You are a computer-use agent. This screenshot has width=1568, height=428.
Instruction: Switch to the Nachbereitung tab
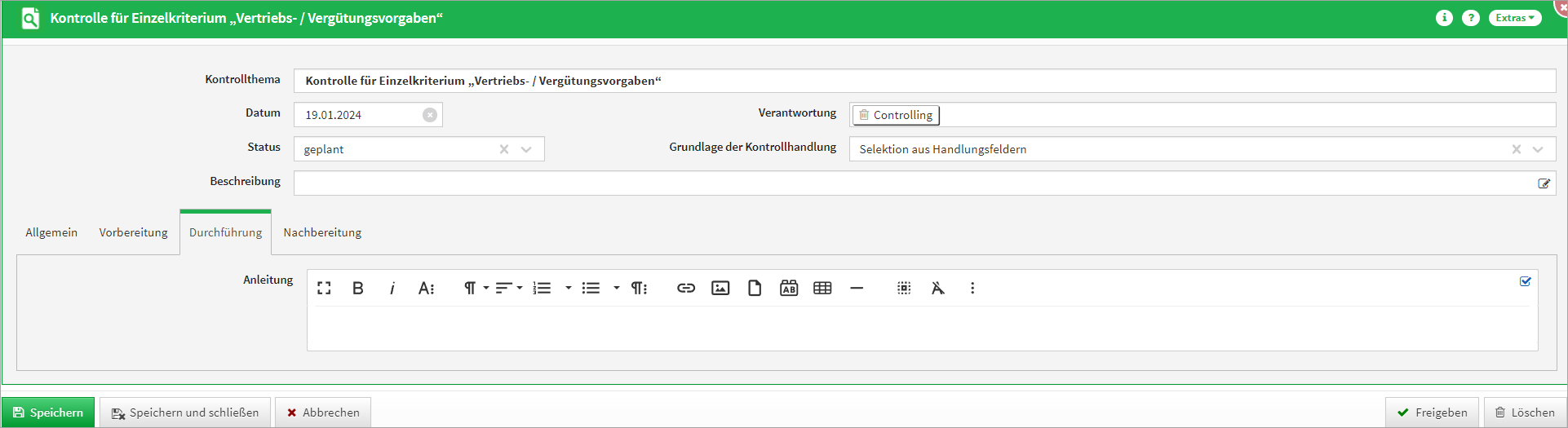point(322,232)
